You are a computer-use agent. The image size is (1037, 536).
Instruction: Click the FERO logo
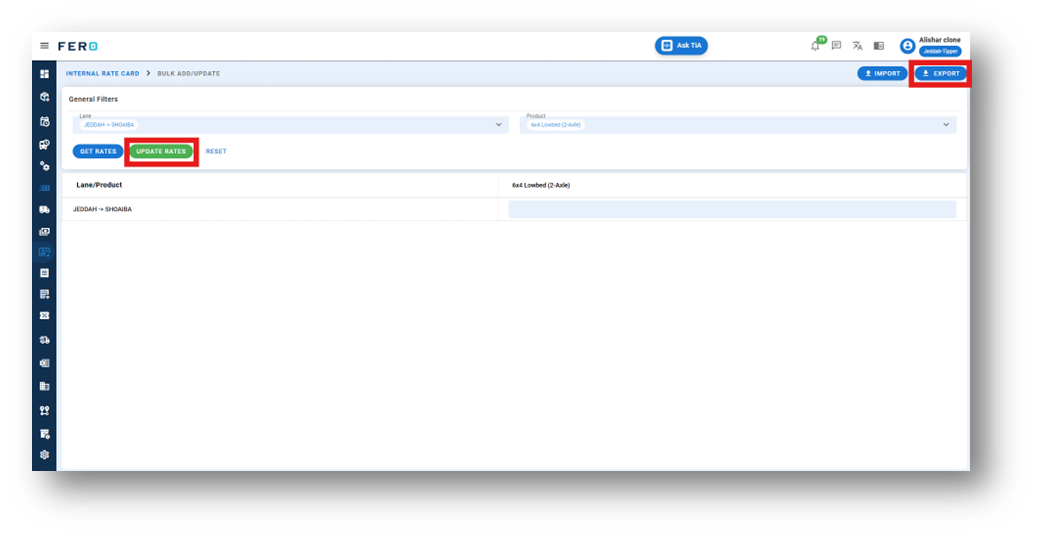(x=78, y=46)
